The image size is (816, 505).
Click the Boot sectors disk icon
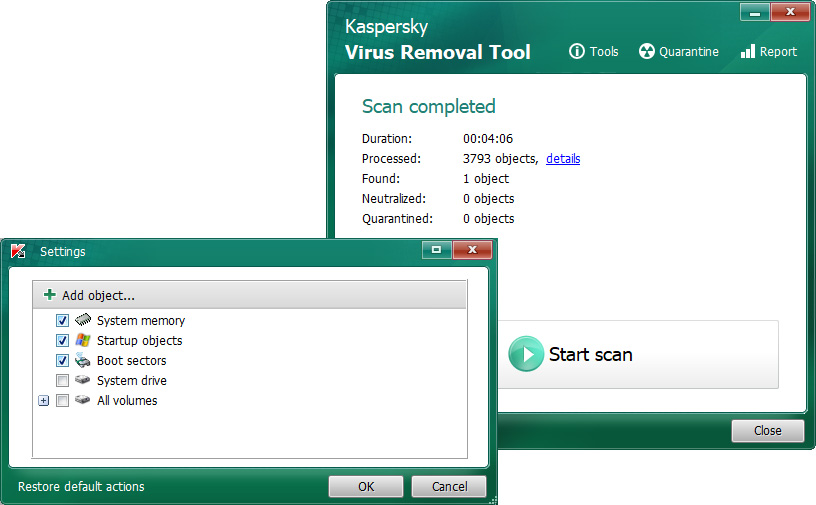(x=82, y=360)
